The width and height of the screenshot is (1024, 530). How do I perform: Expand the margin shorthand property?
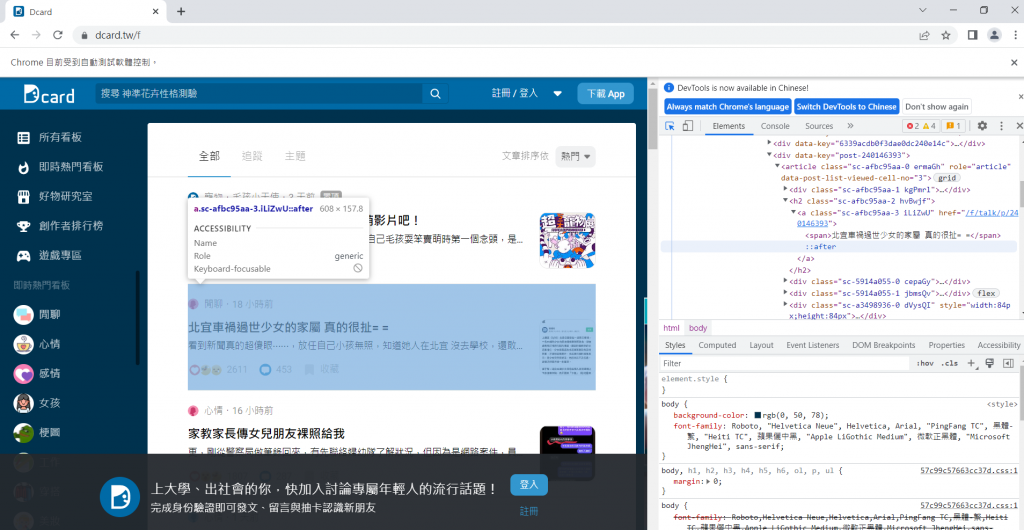tap(709, 481)
